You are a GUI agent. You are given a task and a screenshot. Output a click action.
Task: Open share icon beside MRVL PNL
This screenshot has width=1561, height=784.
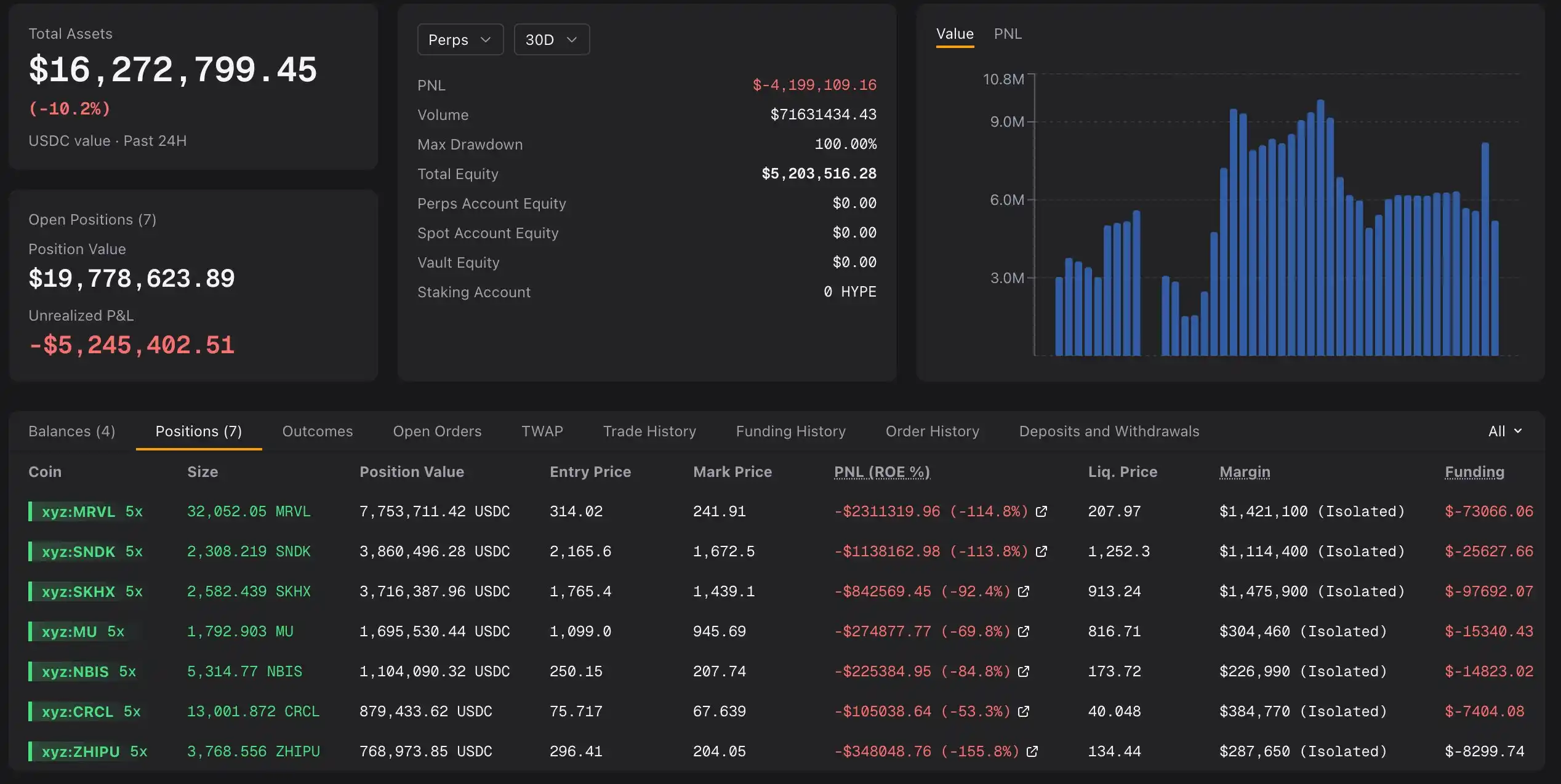(1041, 511)
